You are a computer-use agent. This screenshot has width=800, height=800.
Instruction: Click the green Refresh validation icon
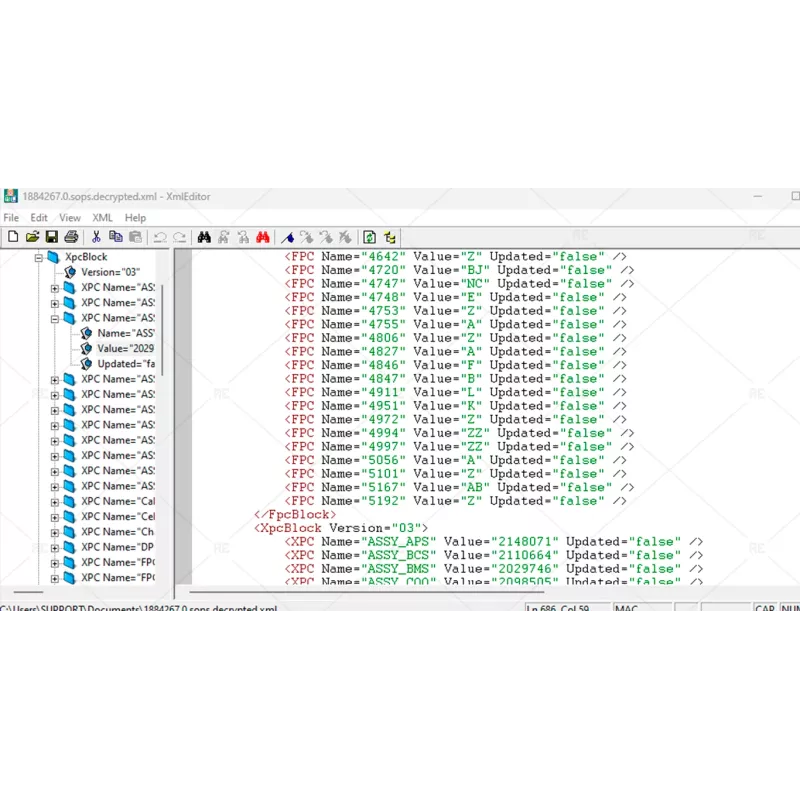369,236
